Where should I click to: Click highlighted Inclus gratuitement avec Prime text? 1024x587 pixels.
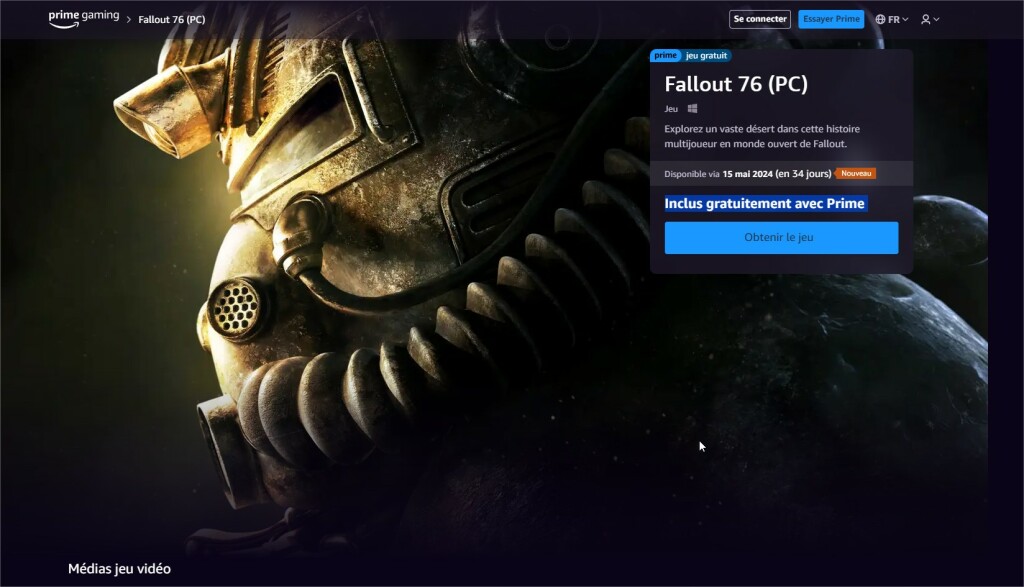pos(765,204)
